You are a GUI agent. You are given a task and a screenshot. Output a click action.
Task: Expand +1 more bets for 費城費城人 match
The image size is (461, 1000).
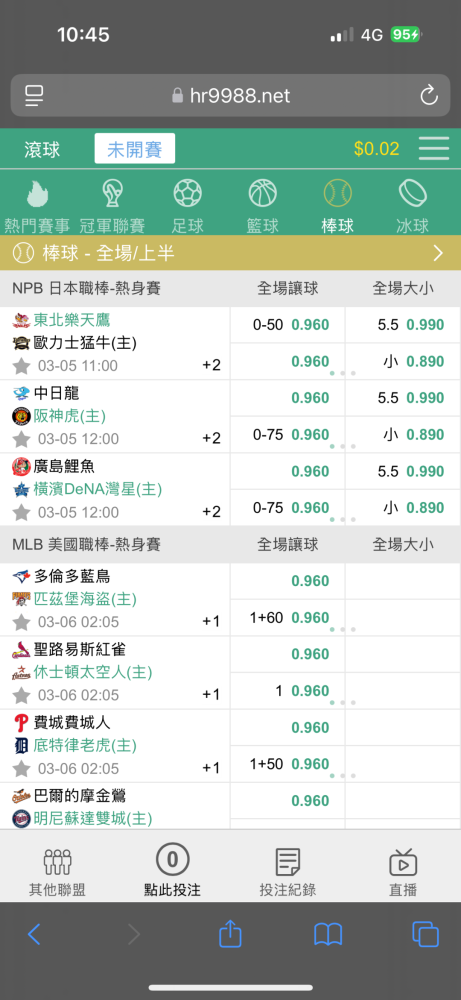pos(211,768)
